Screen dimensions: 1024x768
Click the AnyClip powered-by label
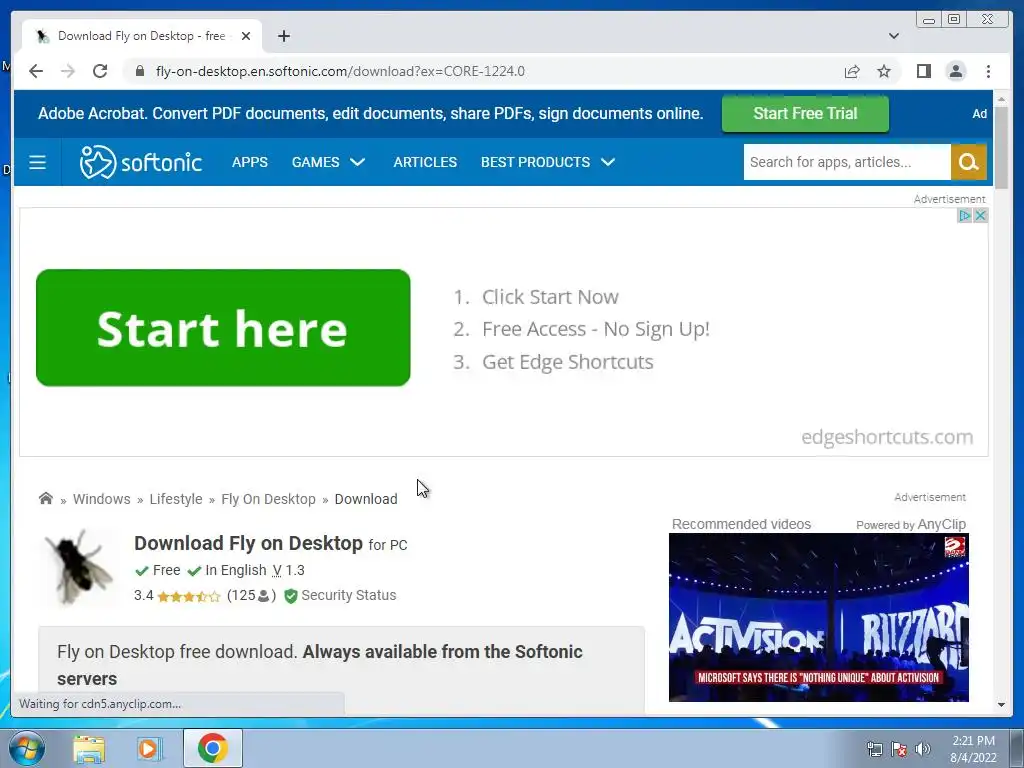tap(910, 524)
